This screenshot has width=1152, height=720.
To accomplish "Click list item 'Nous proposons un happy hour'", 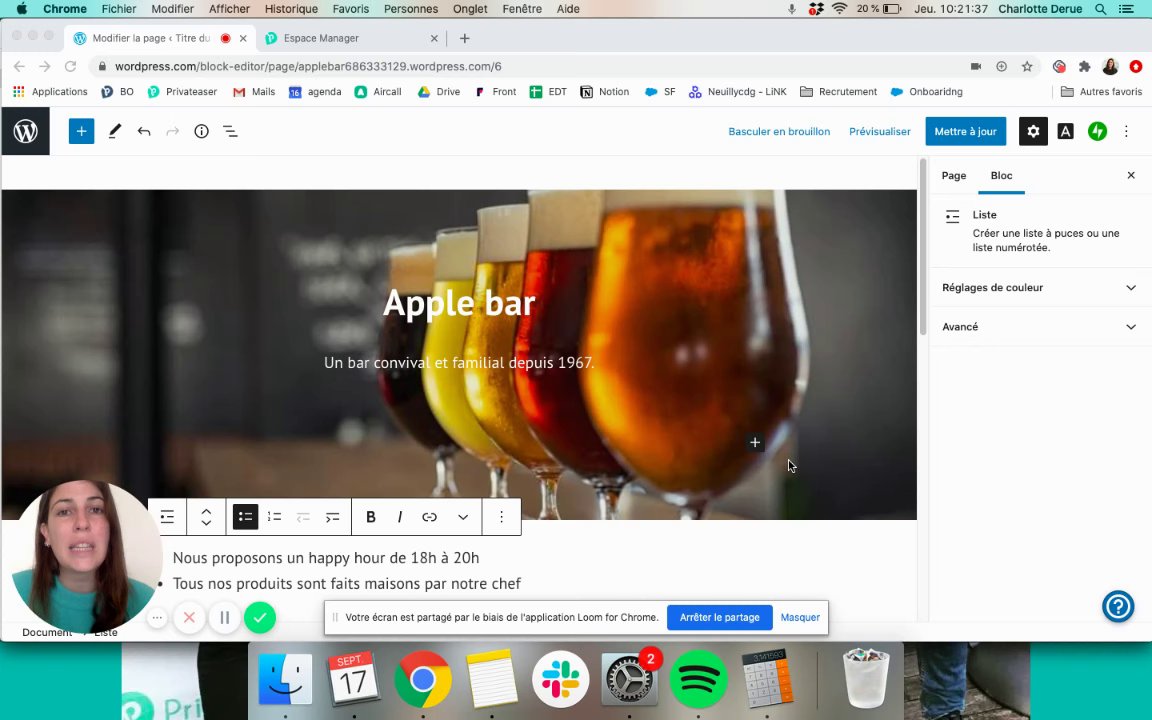I will (325, 558).
